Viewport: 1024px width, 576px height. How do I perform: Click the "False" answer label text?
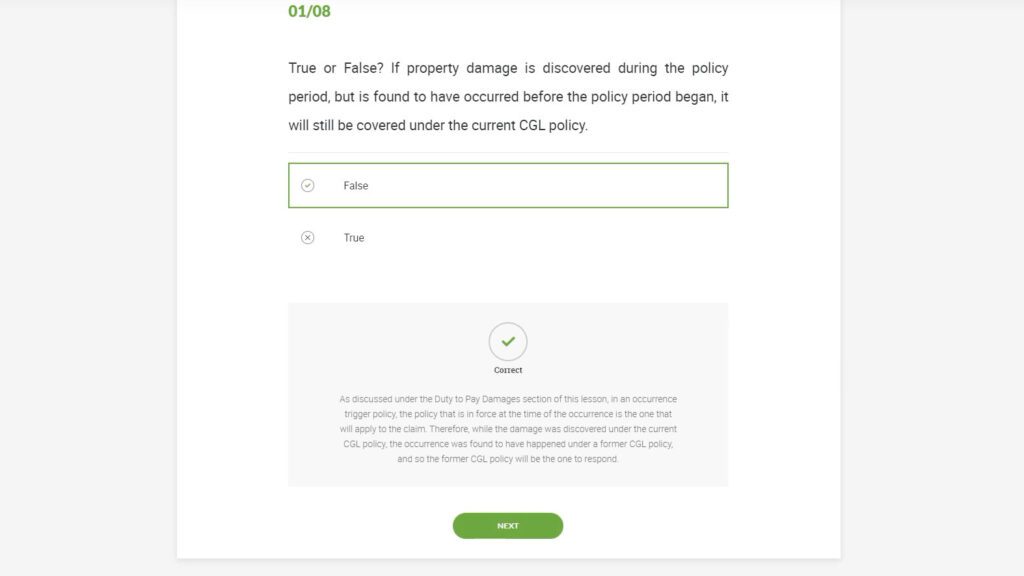356,185
